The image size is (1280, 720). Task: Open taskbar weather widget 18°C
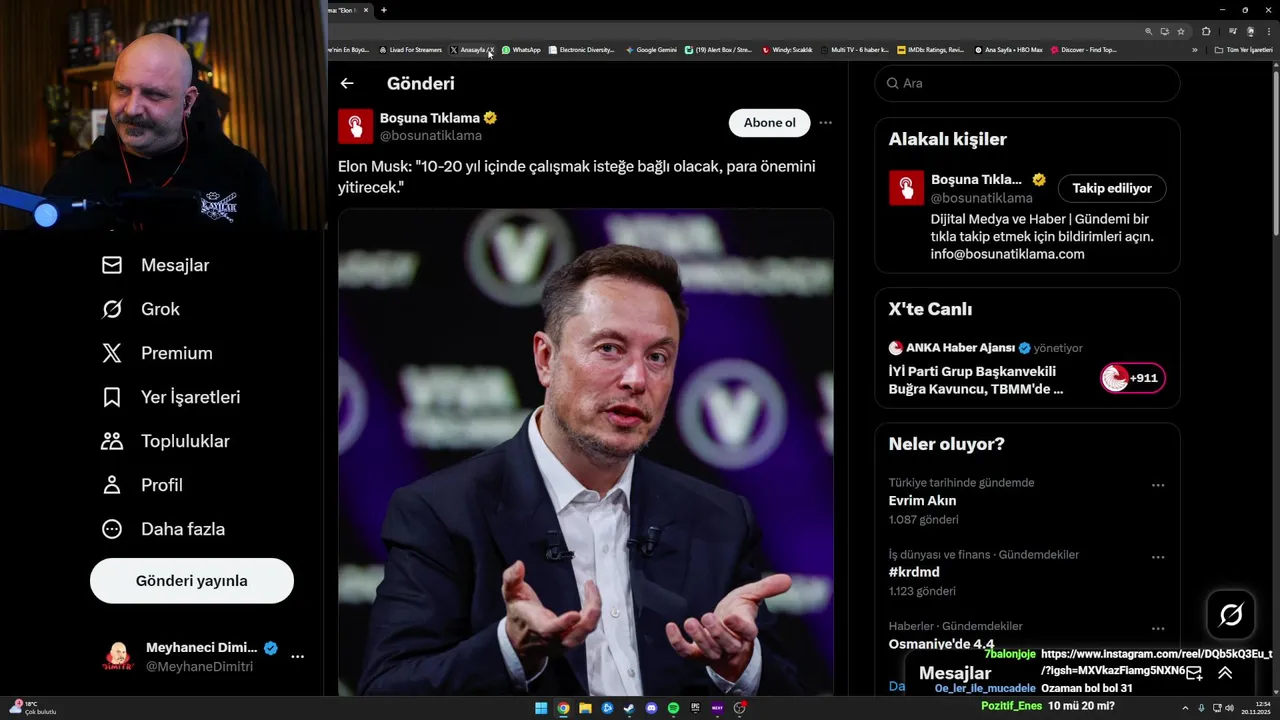[x=34, y=707]
